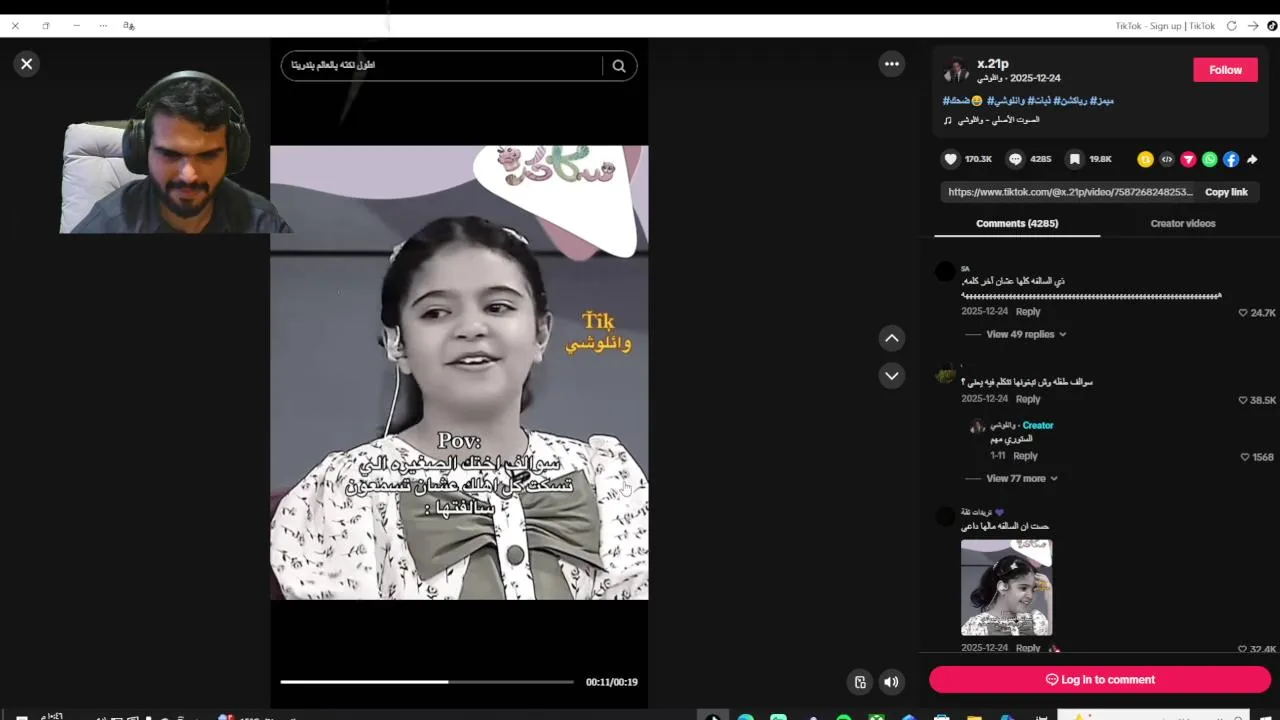Like the comment with 24.7K likes

(x=1243, y=313)
